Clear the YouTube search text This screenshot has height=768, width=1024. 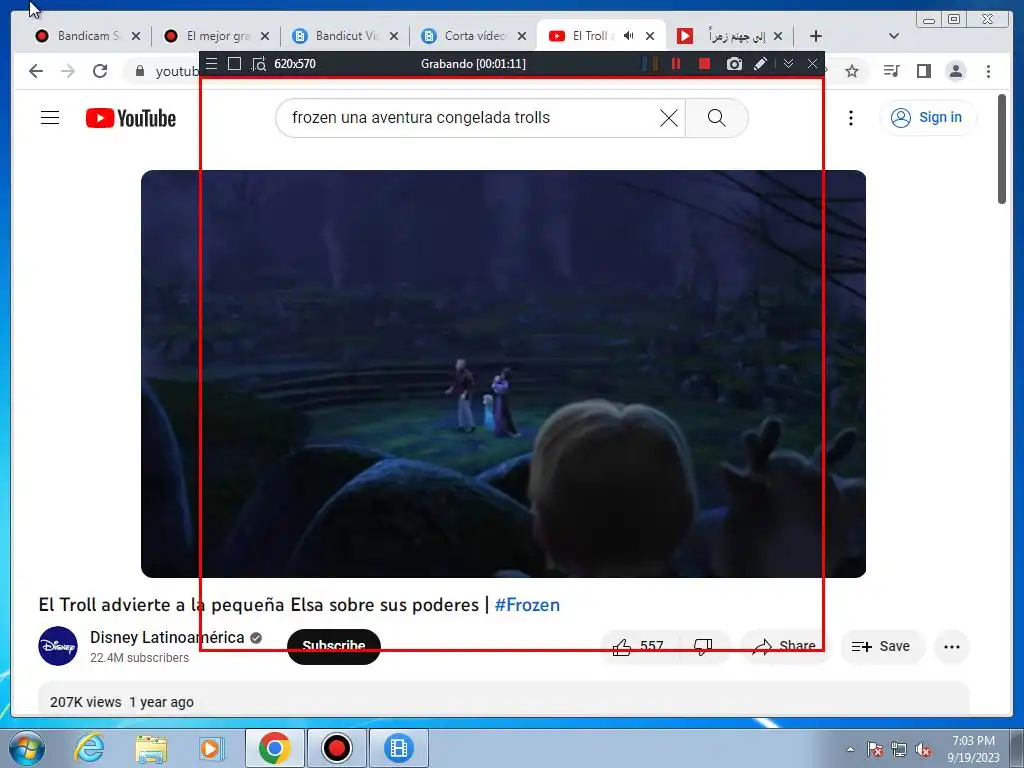pyautogui.click(x=669, y=118)
